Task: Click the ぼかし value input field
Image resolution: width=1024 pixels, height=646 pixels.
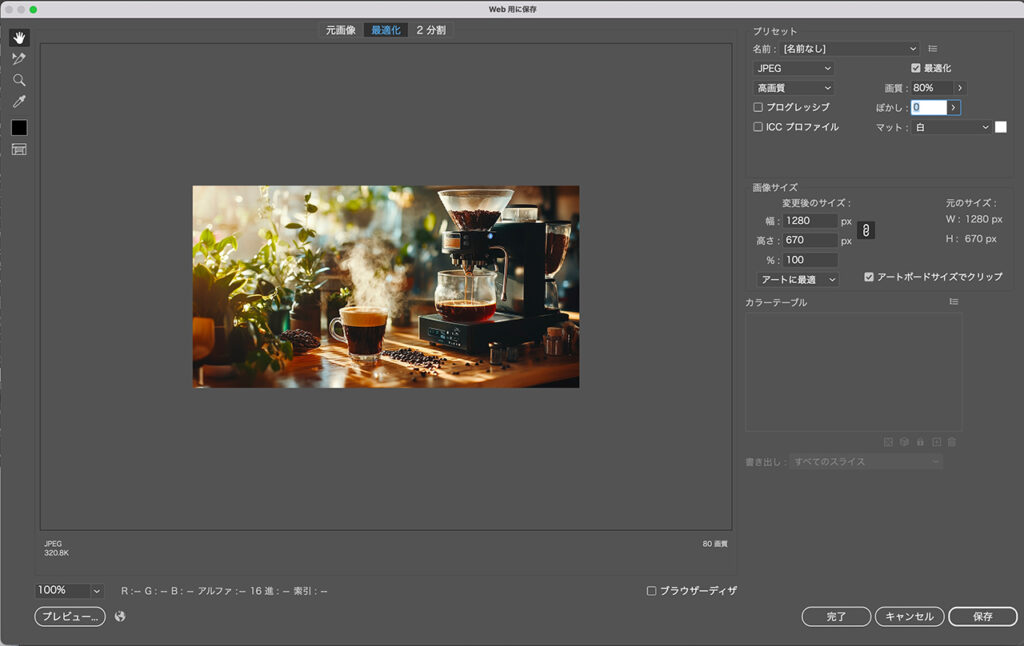Action: point(929,108)
